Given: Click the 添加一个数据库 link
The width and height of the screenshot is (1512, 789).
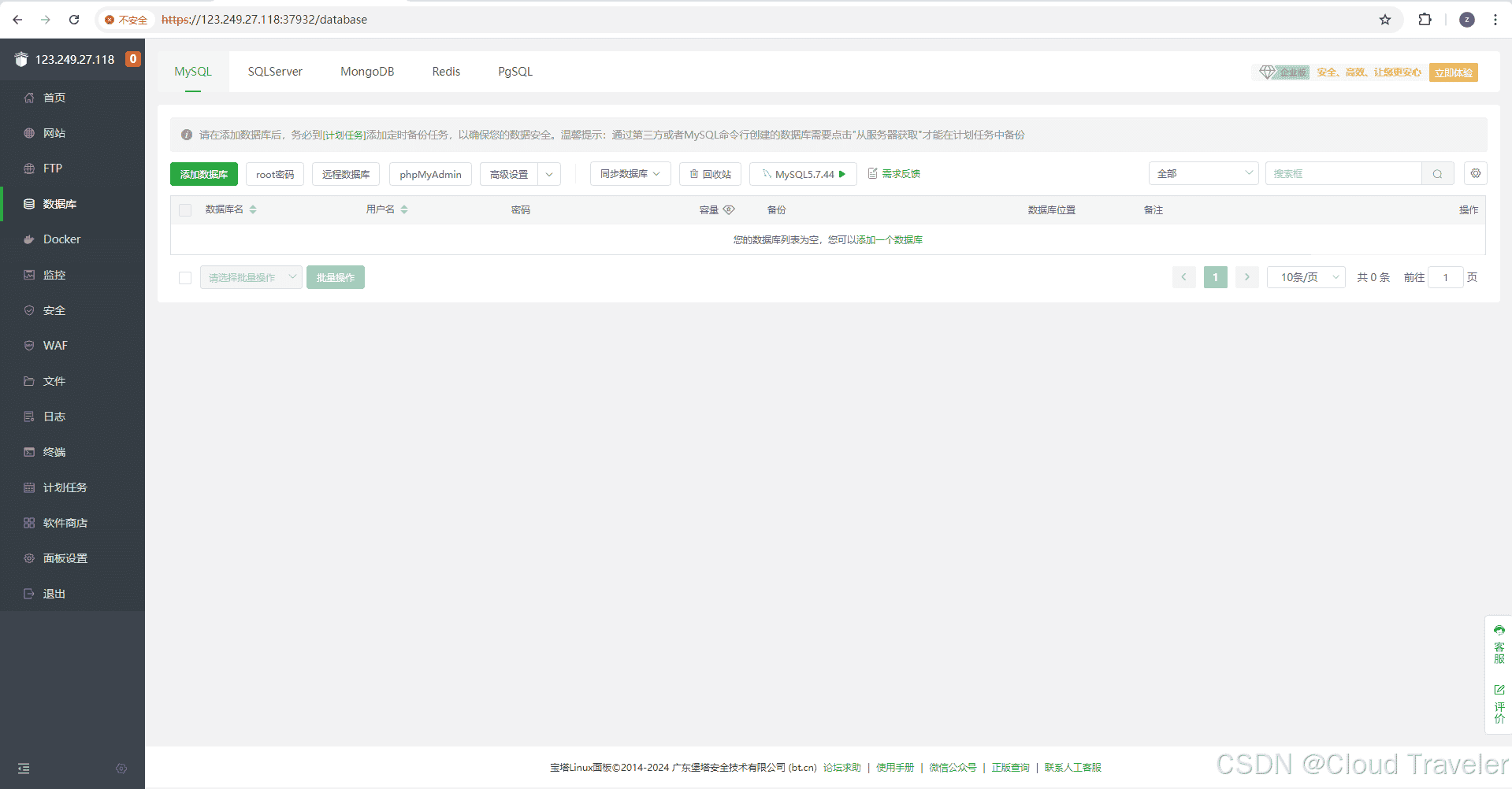Looking at the screenshot, I should coord(889,240).
